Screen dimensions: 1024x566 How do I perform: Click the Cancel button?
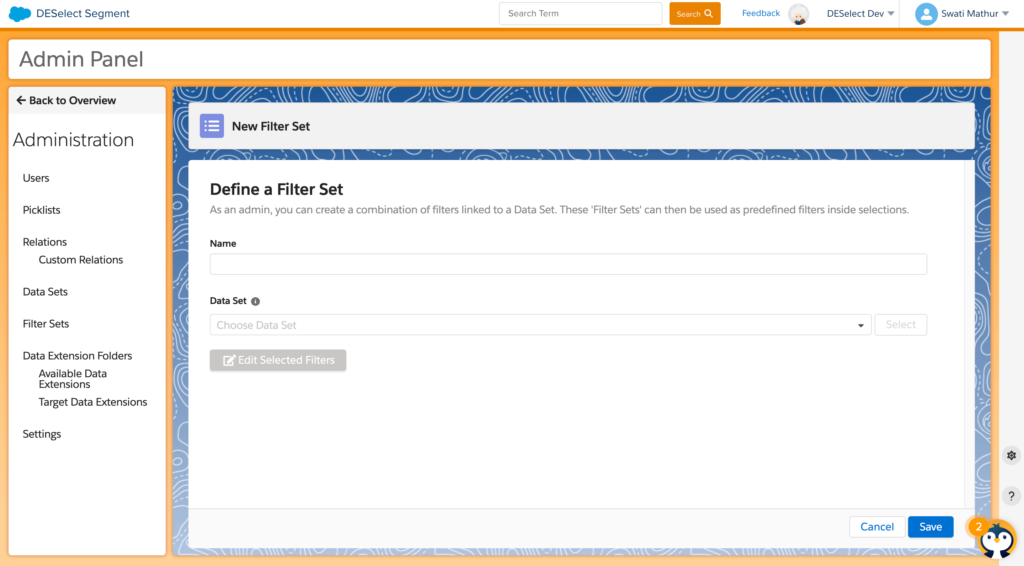pos(876,527)
